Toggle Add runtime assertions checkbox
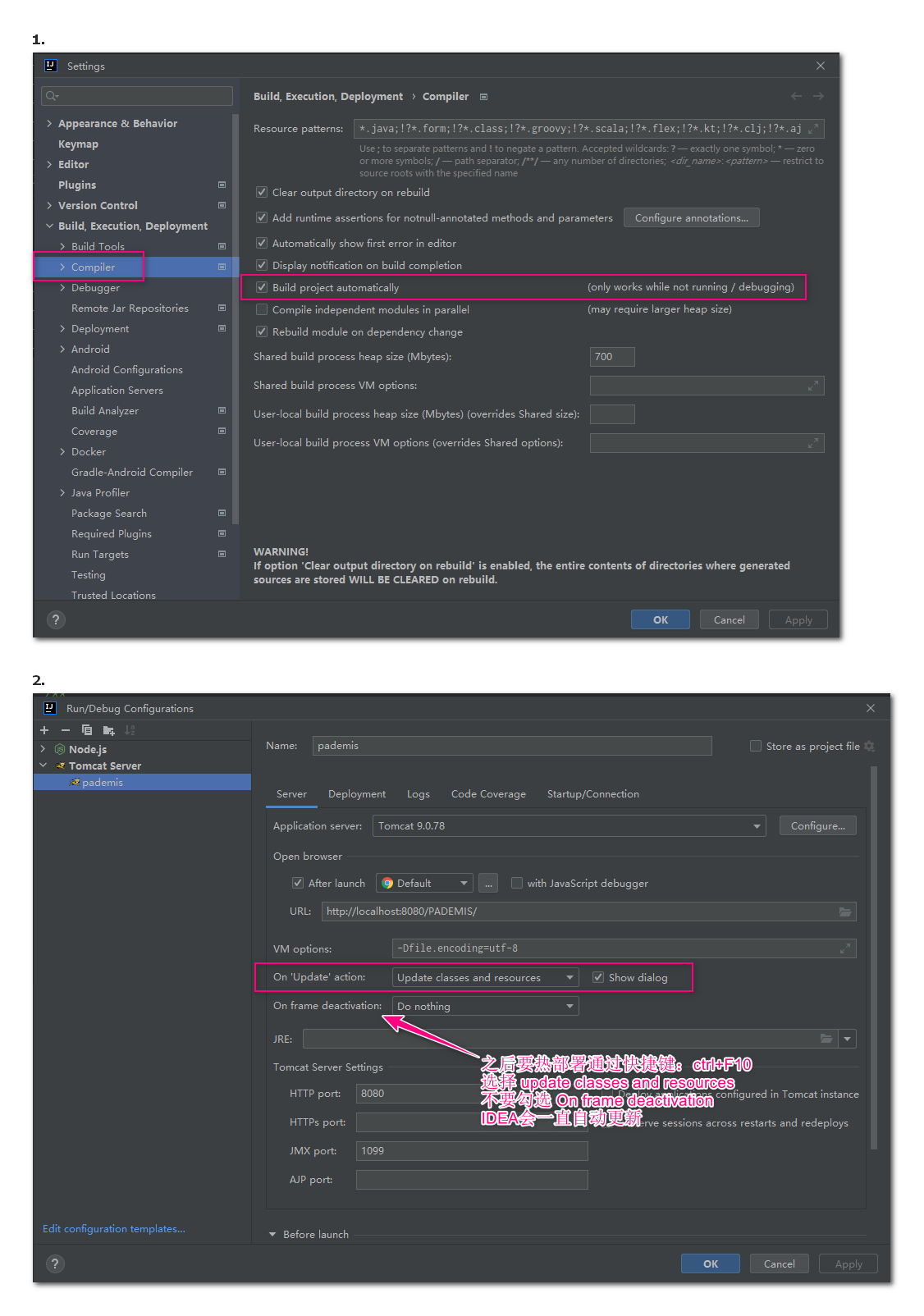Screen dimensions: 924x1316 pos(262,217)
